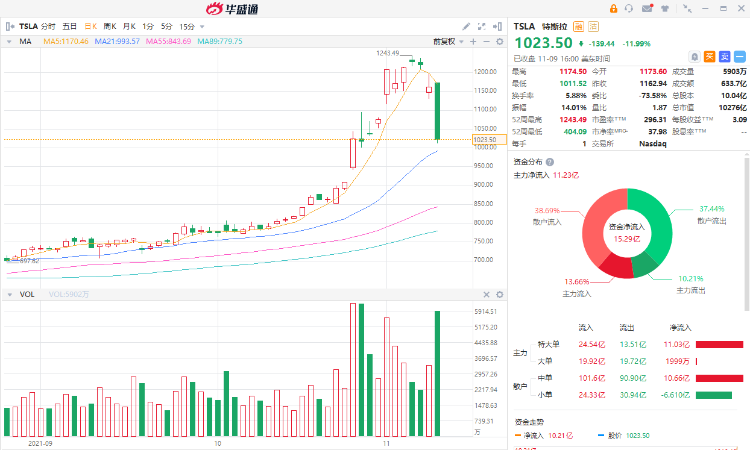
Task: Click the 最高 1174.50 value
Action: click(x=573, y=72)
